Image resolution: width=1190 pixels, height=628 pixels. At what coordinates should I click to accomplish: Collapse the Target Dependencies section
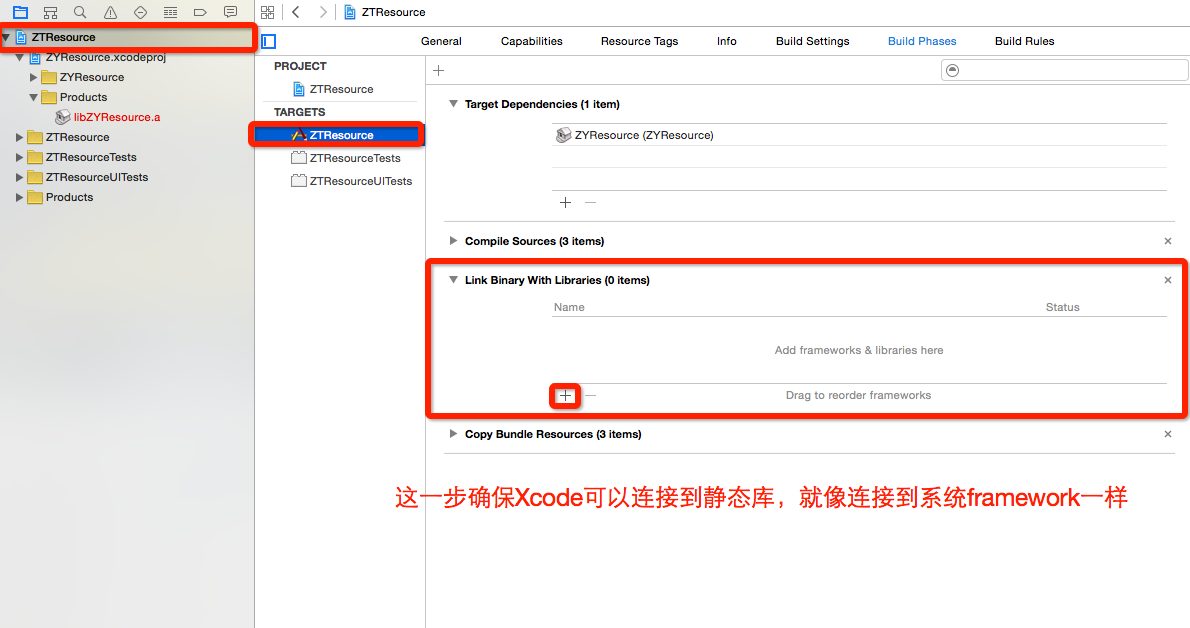pos(453,104)
